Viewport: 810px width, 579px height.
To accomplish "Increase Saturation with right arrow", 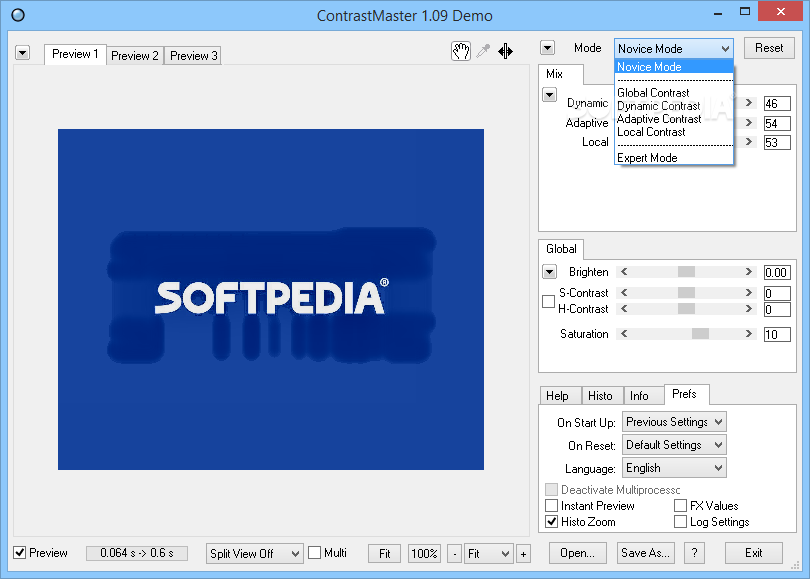I will tap(749, 334).
